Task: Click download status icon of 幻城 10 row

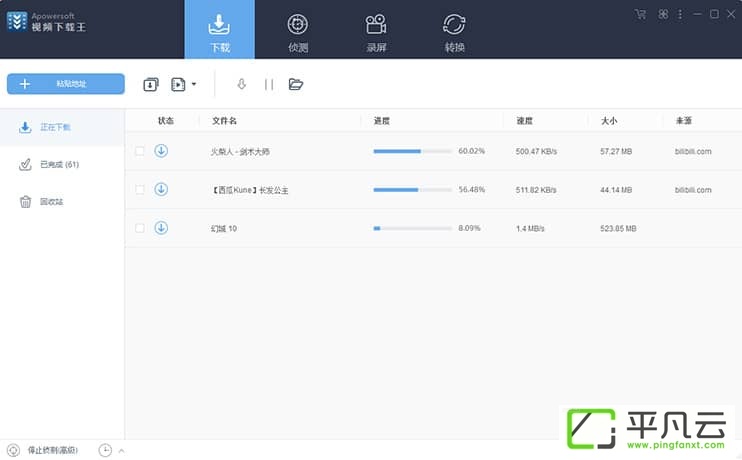Action: pos(161,228)
